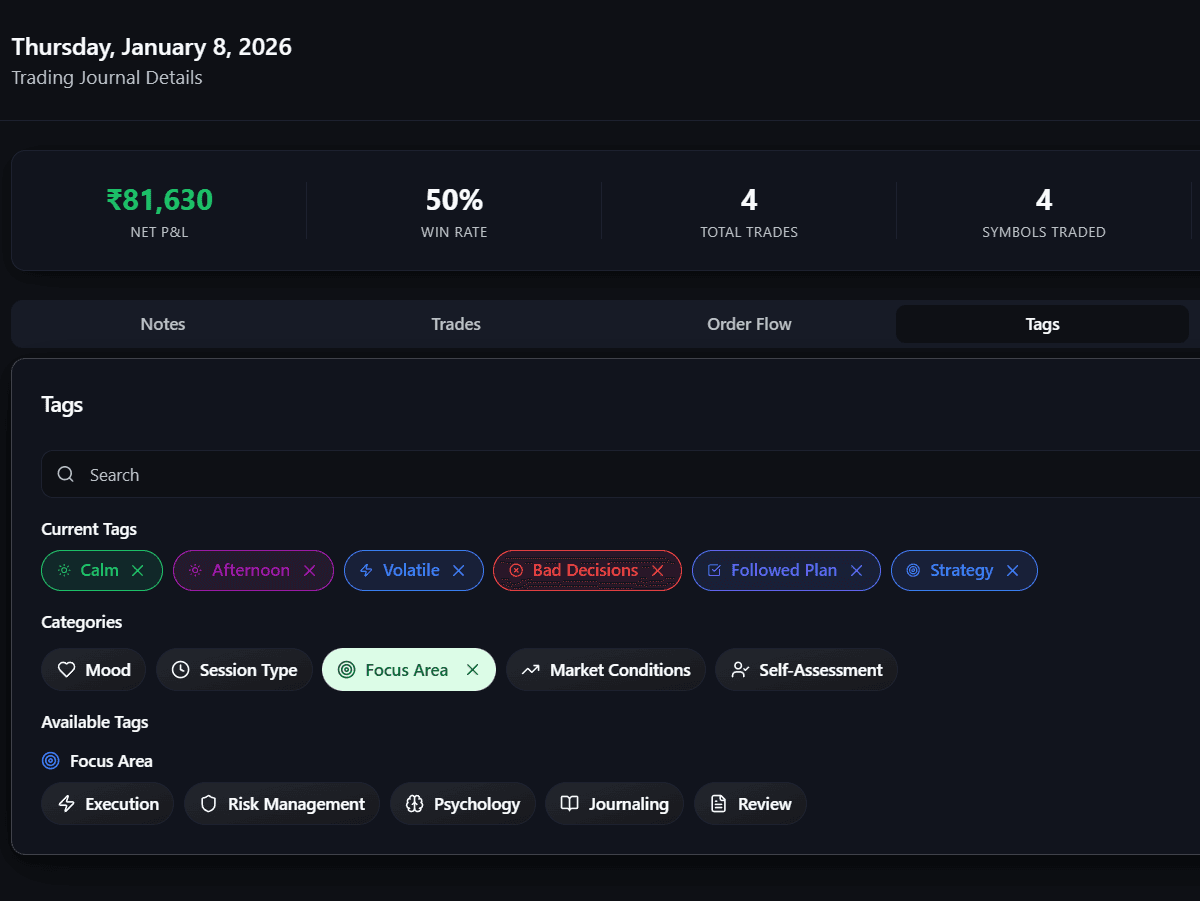The width and height of the screenshot is (1200, 901).
Task: Remove the Bad Decisions tag
Action: pos(658,570)
